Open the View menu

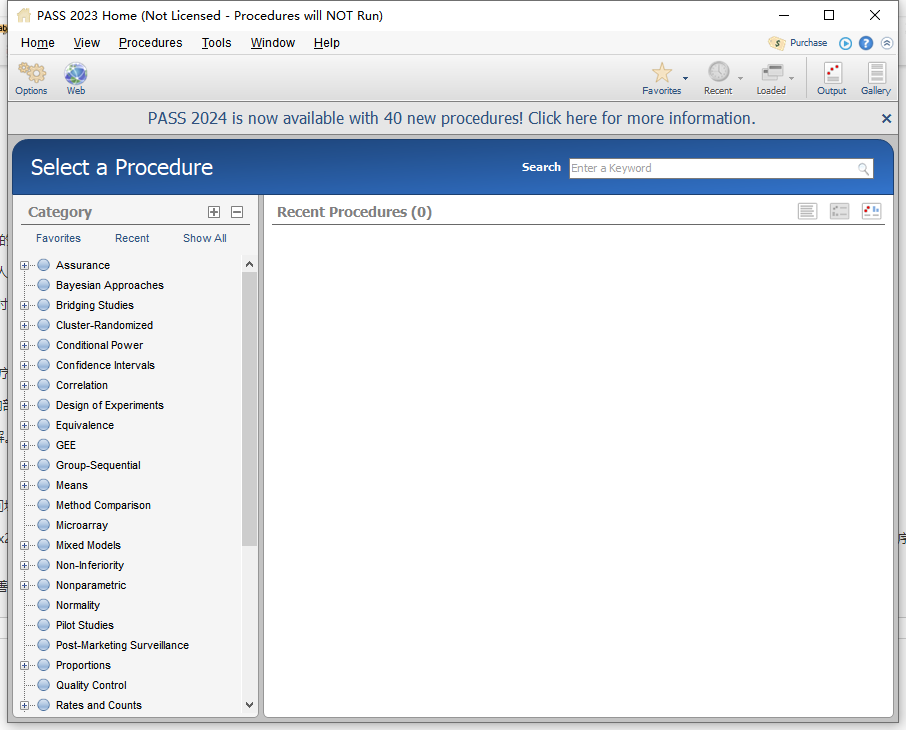tap(87, 43)
